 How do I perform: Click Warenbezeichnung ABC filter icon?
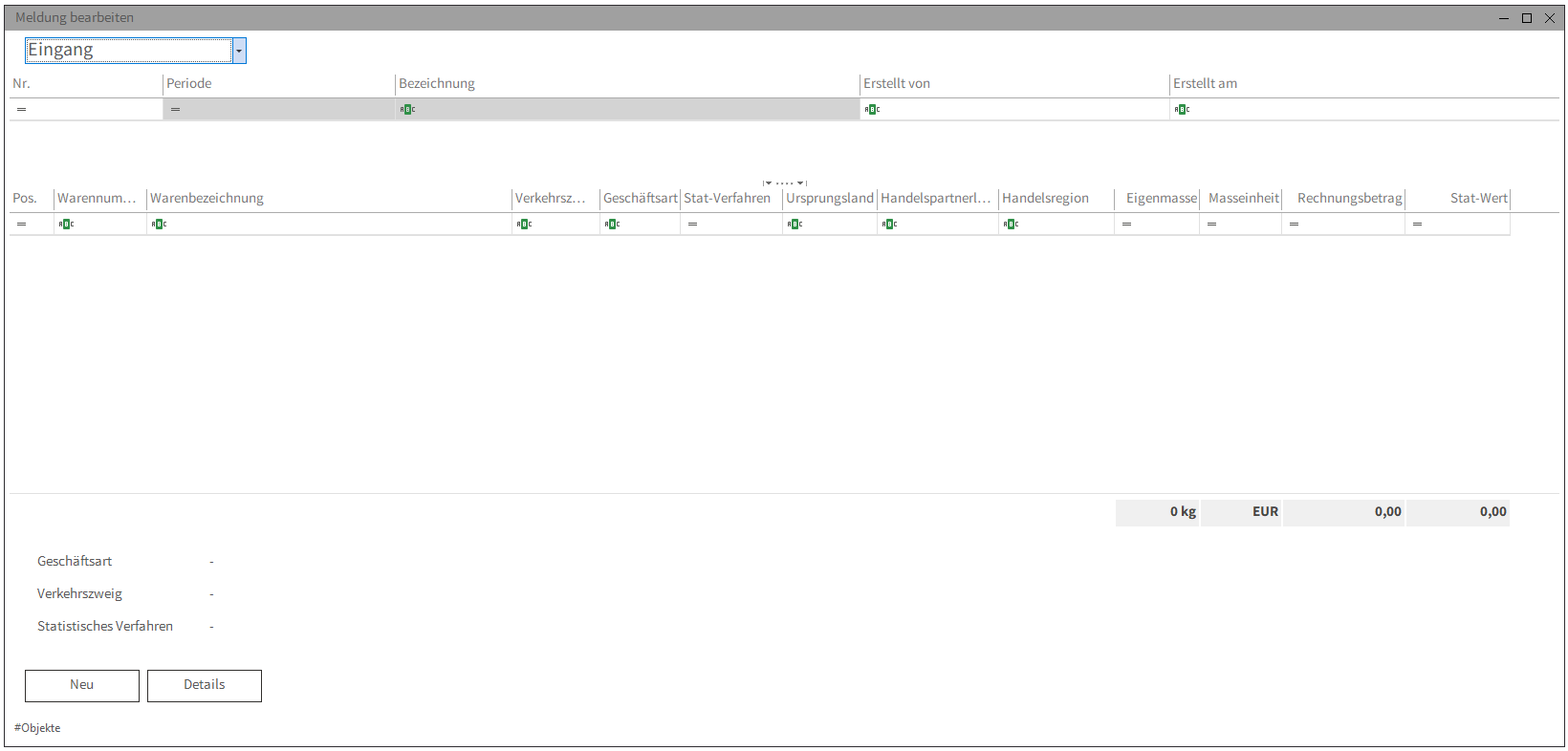coord(159,225)
